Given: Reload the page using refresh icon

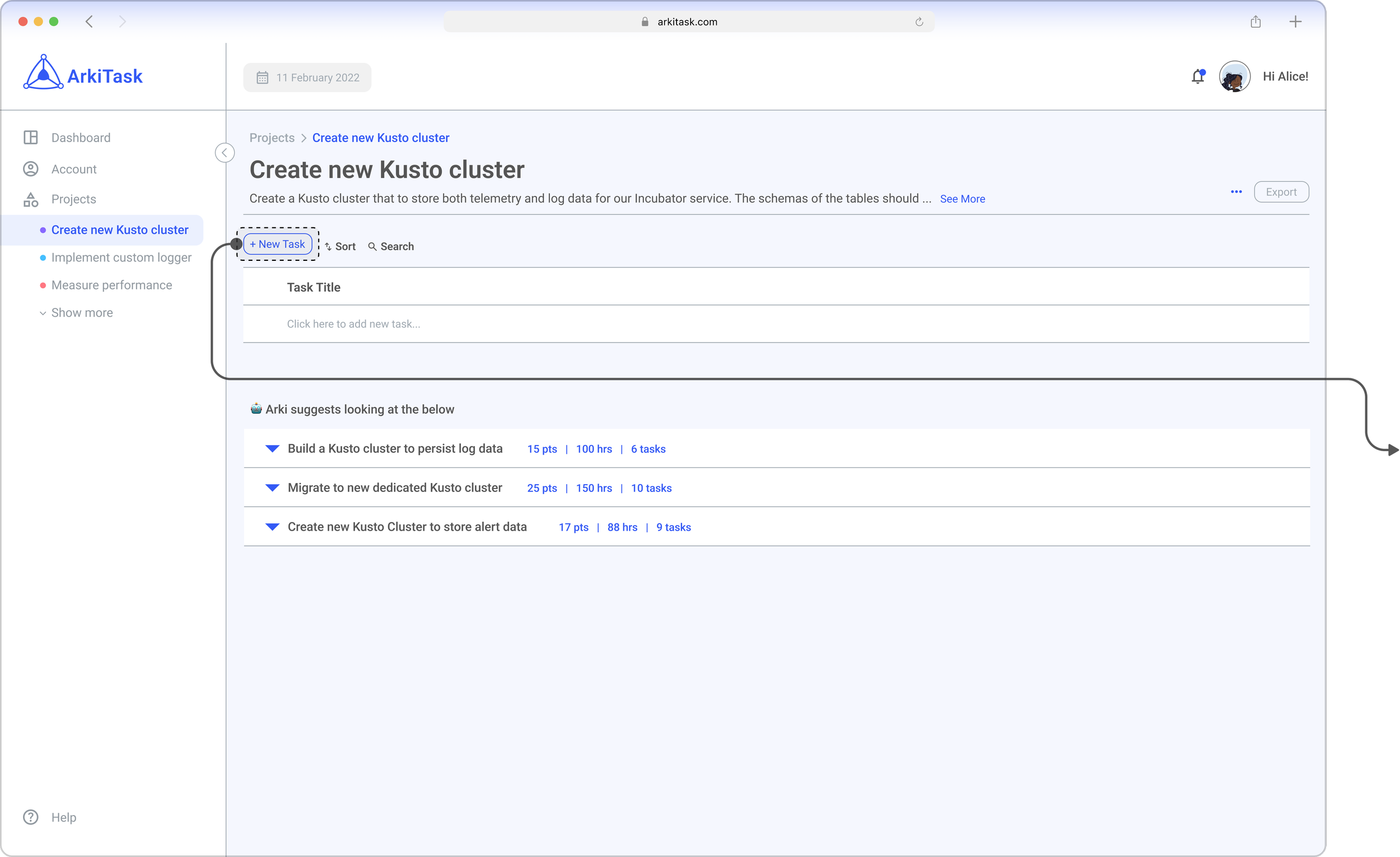Looking at the screenshot, I should 919,22.
